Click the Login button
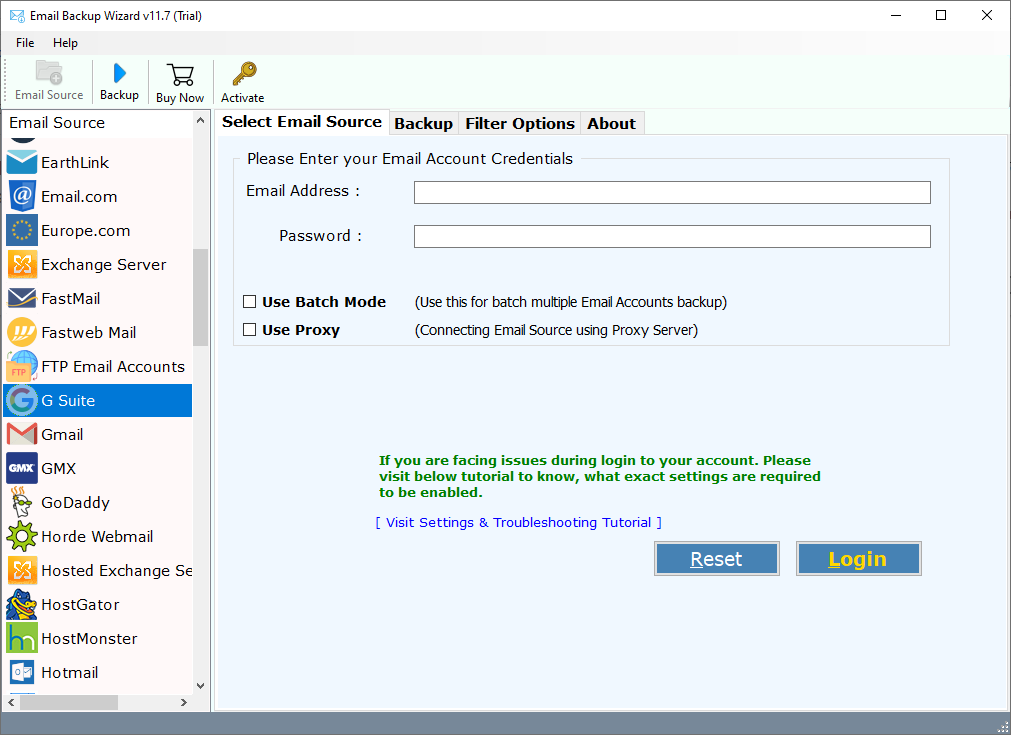 [858, 558]
